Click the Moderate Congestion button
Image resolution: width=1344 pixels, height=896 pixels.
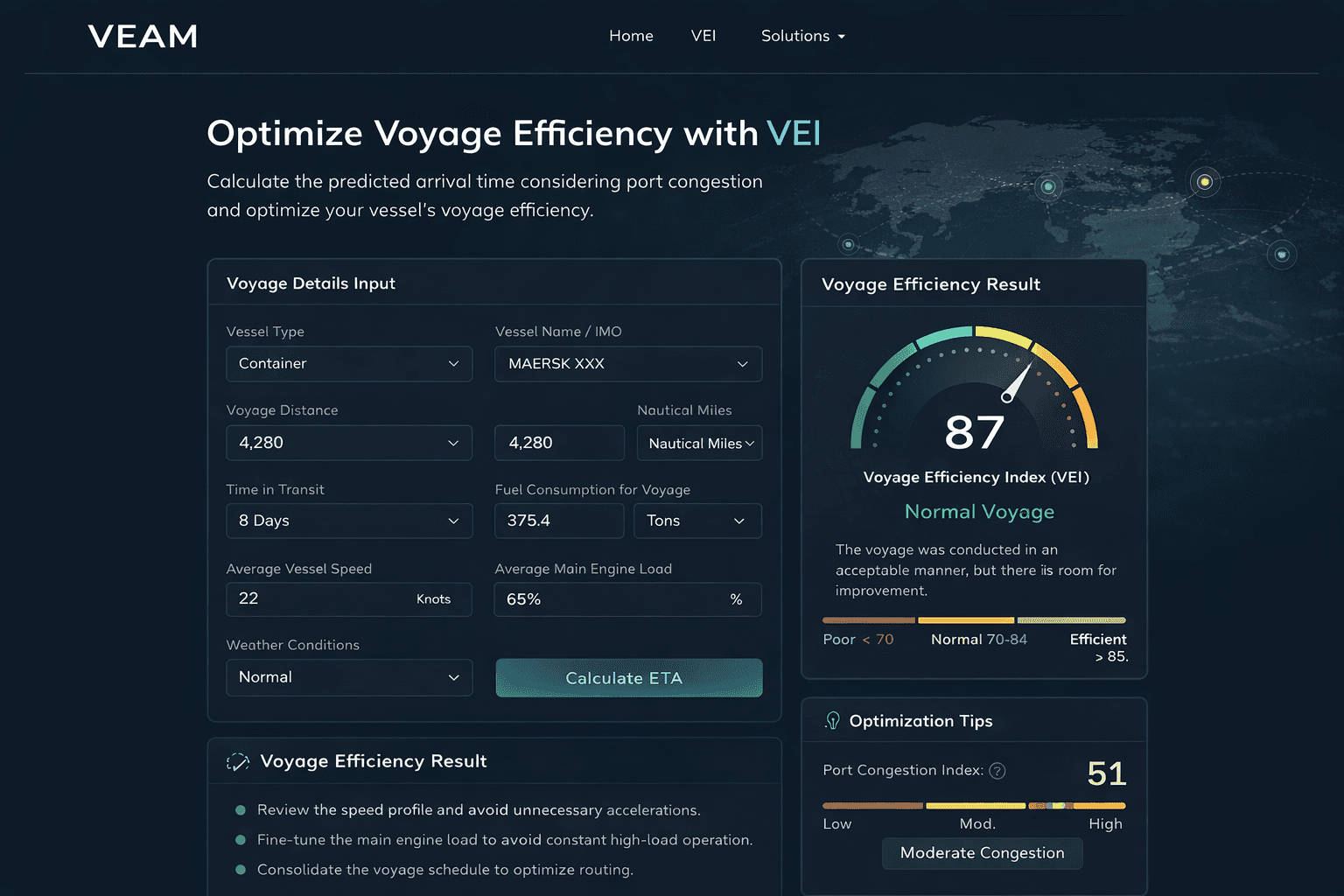point(982,853)
